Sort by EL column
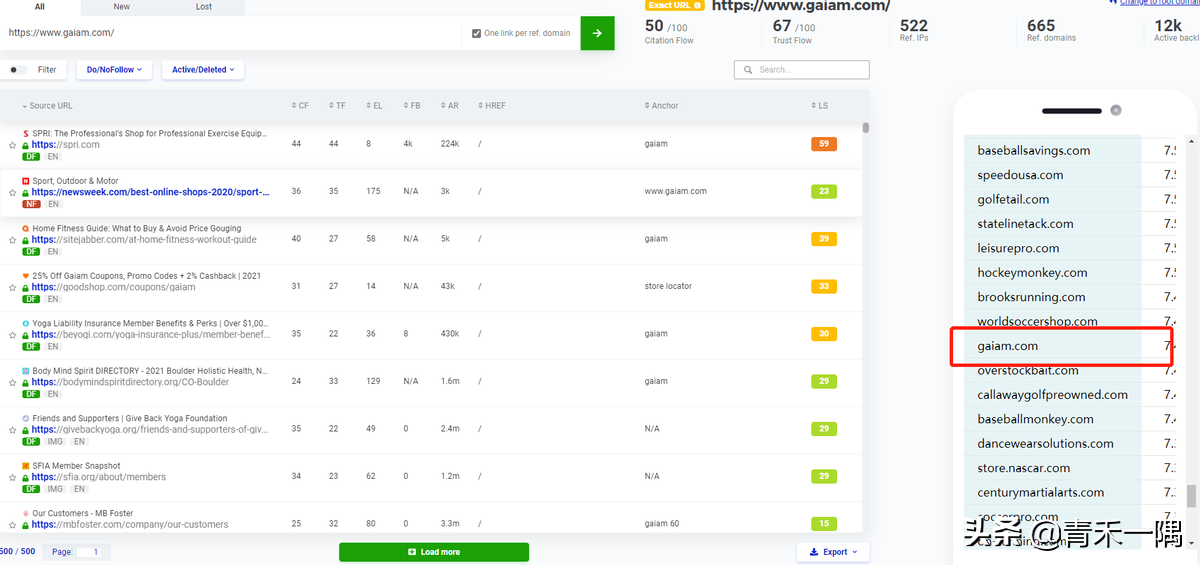 click(x=374, y=106)
